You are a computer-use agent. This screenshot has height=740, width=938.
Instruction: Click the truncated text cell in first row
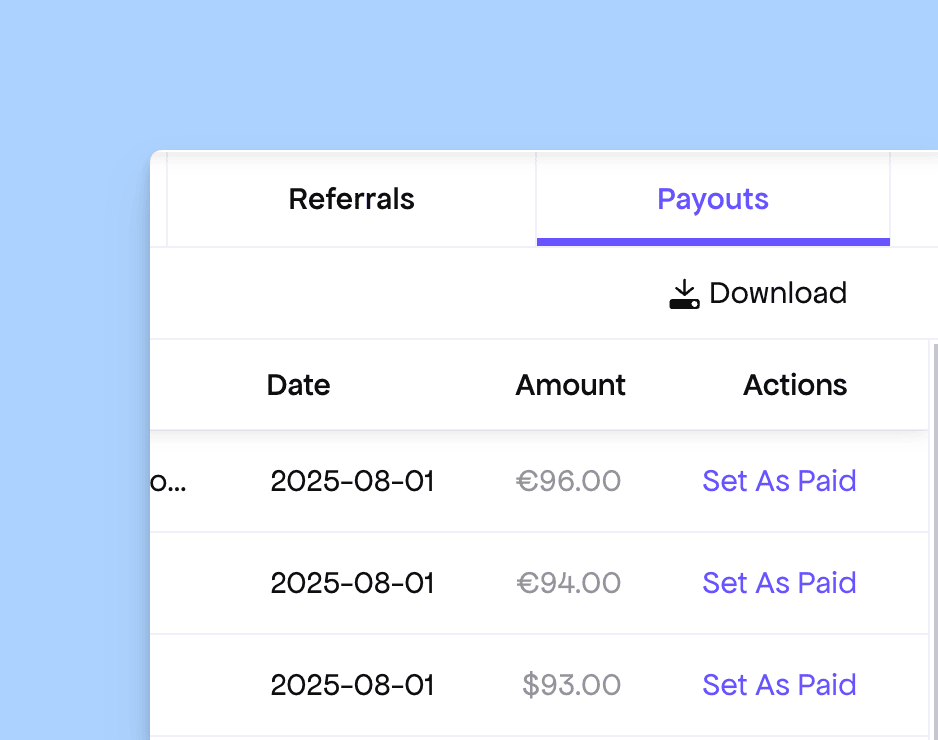(168, 482)
